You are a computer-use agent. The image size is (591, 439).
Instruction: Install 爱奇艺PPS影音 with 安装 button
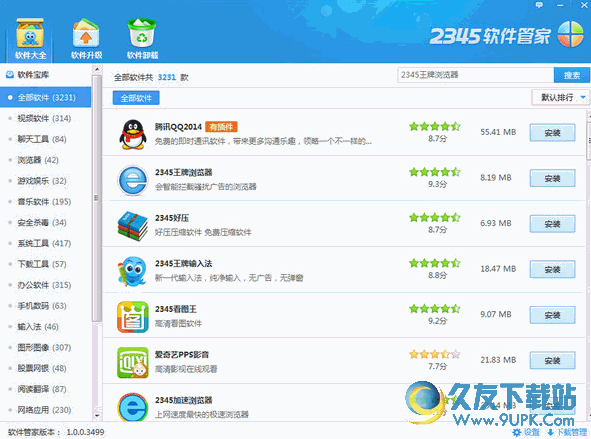point(552,361)
